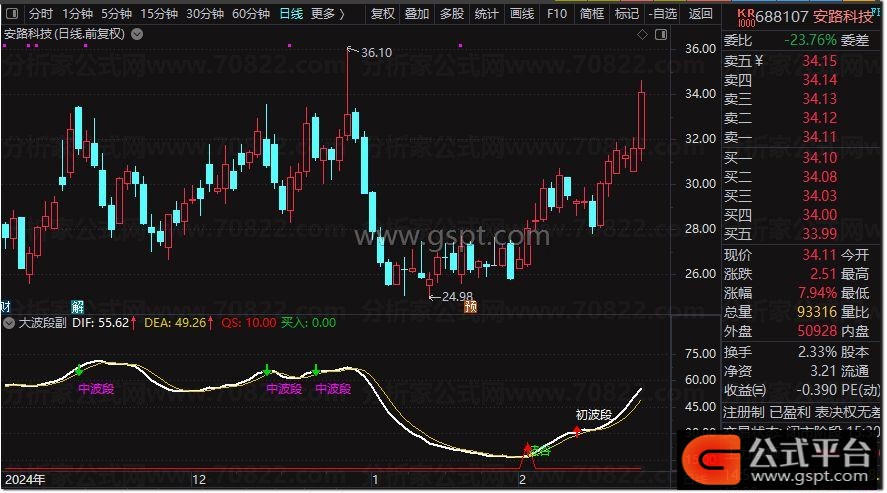Click the 买一 price 34.10
The width and height of the screenshot is (887, 493).
pos(820,158)
